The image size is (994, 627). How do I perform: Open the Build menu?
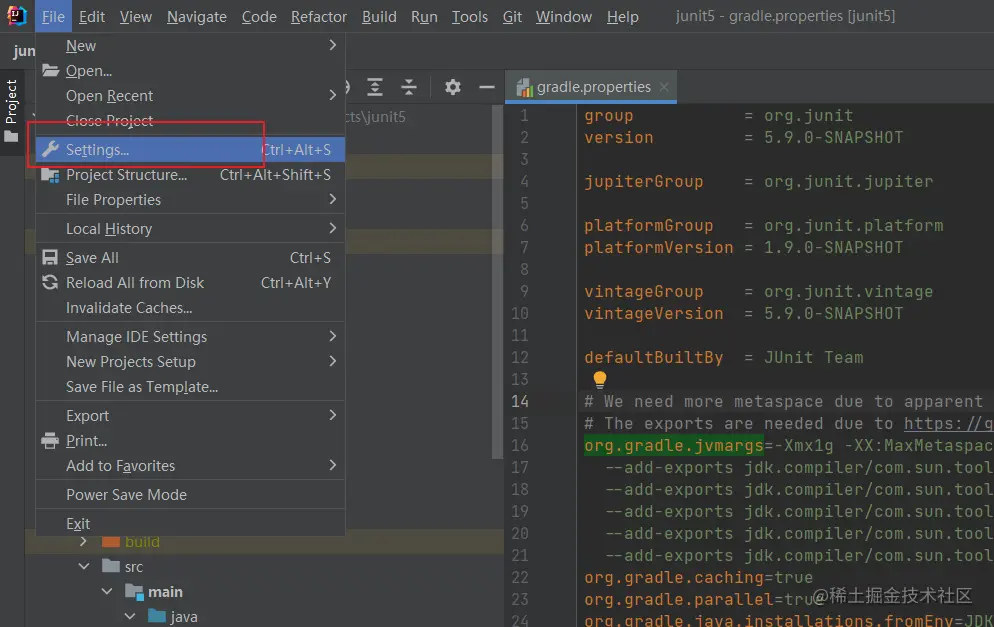click(x=379, y=16)
